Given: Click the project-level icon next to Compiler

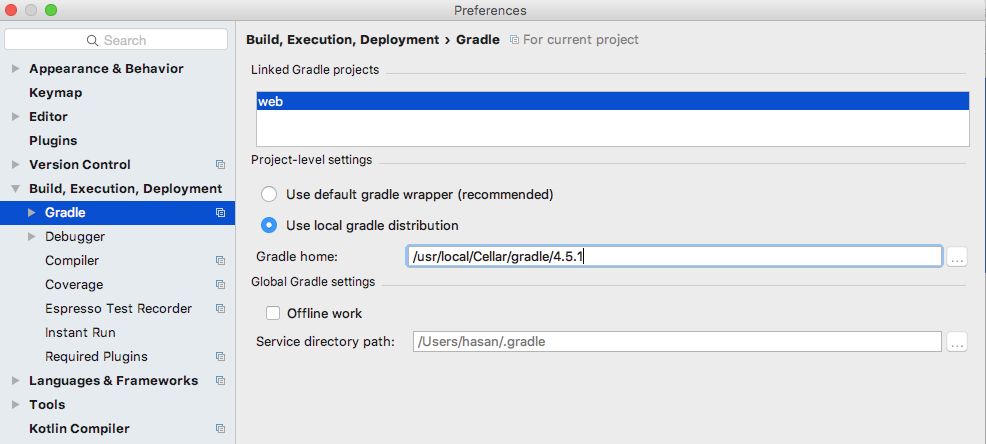Looking at the screenshot, I should click(220, 260).
